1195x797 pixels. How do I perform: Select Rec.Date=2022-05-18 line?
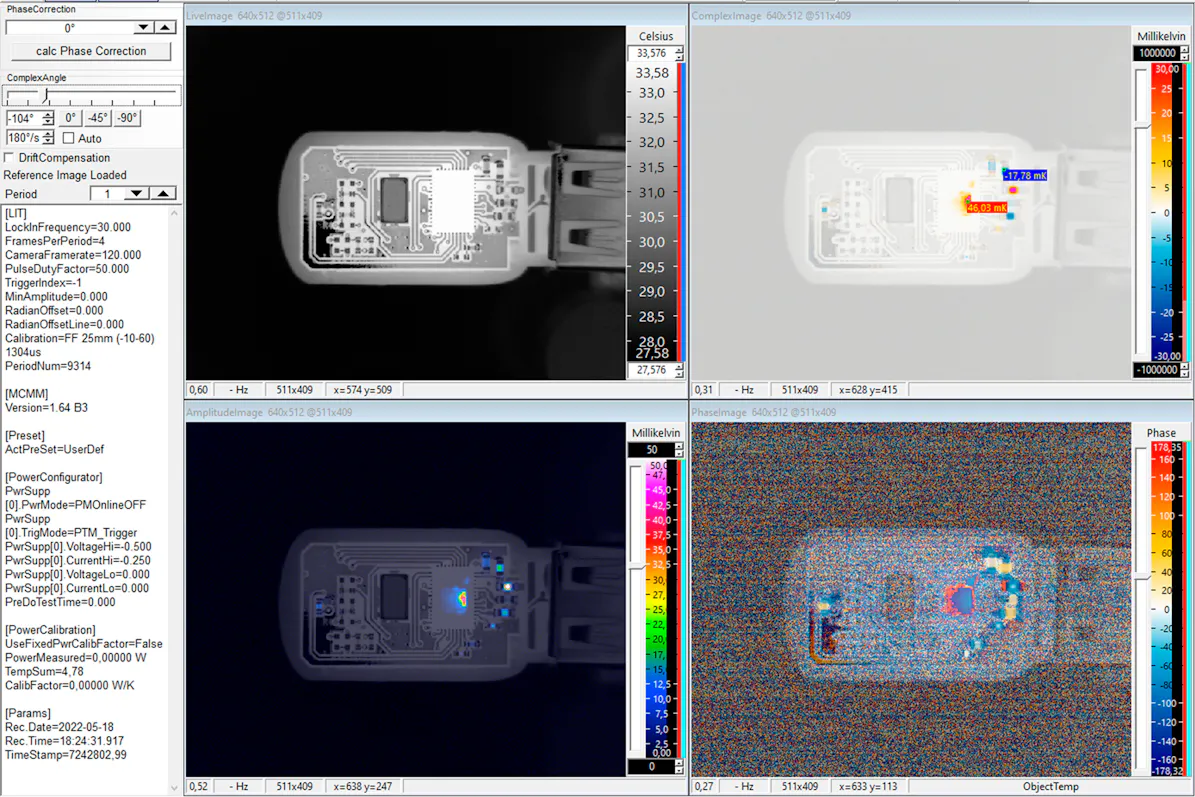[x=59, y=727]
